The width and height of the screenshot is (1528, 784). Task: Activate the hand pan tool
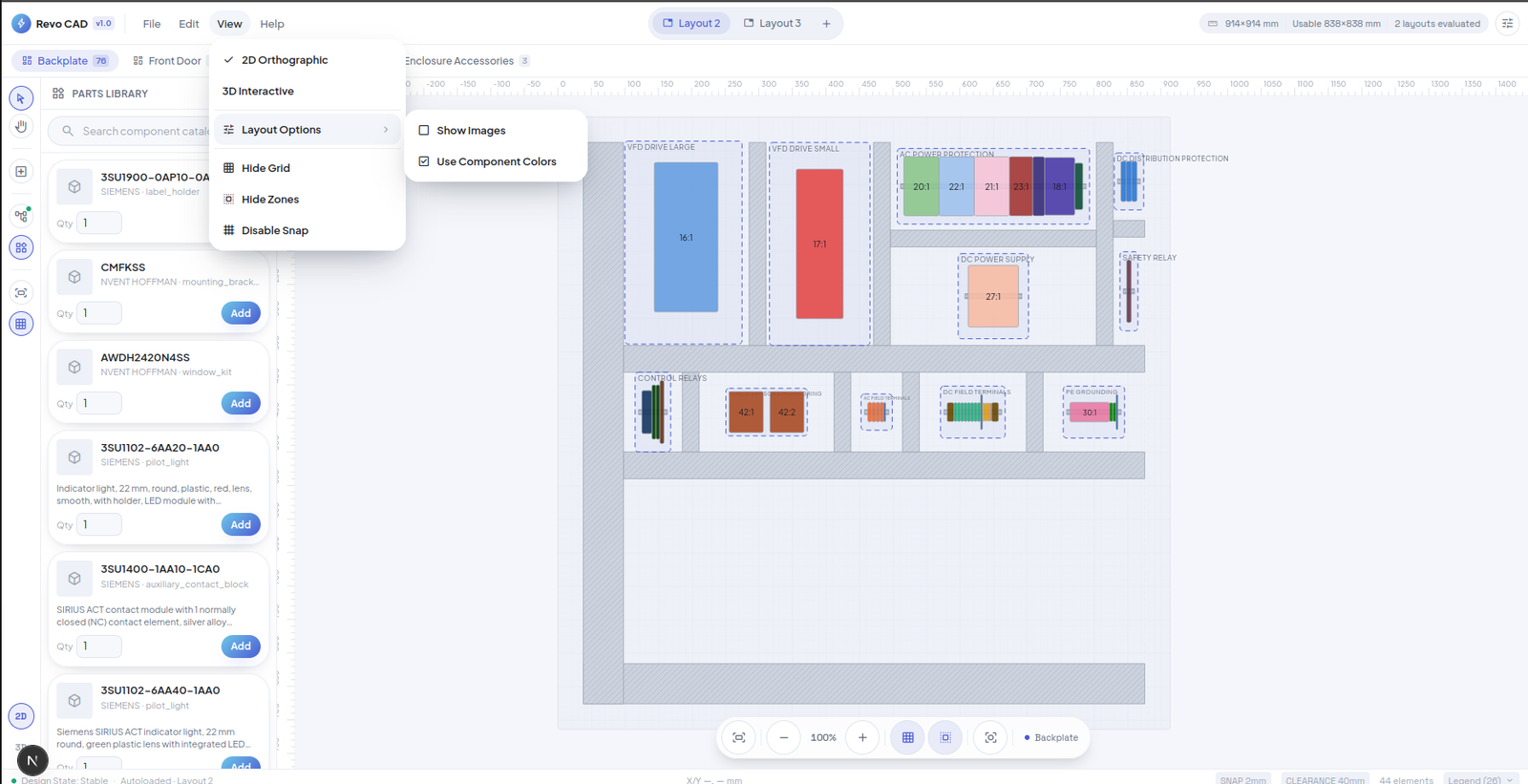21,126
